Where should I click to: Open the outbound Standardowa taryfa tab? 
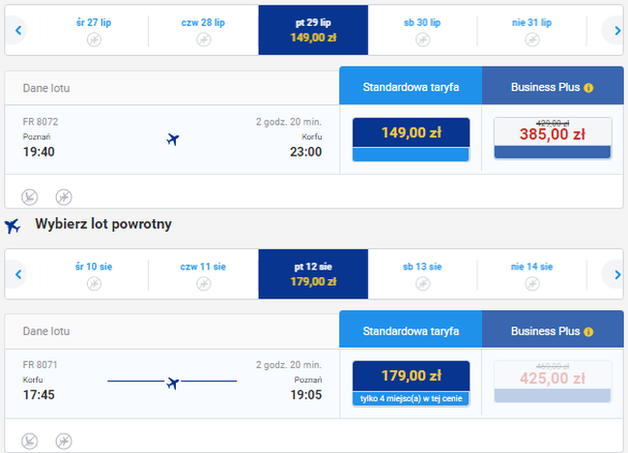click(x=411, y=87)
